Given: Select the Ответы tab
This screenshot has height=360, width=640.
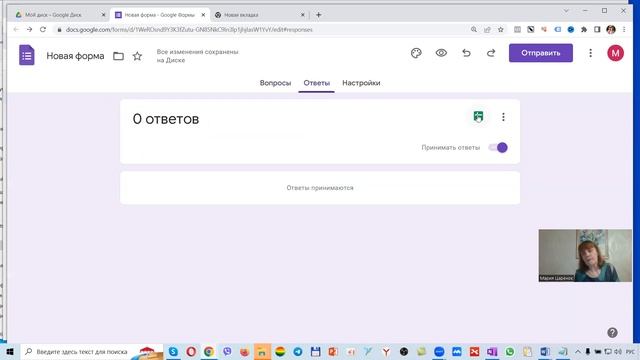Looking at the screenshot, I should click(316, 83).
